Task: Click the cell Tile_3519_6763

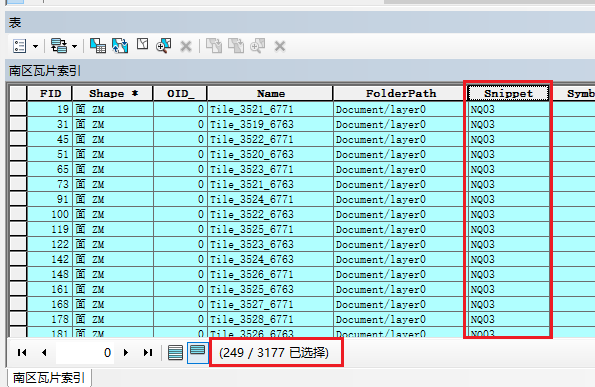Action: point(270,124)
